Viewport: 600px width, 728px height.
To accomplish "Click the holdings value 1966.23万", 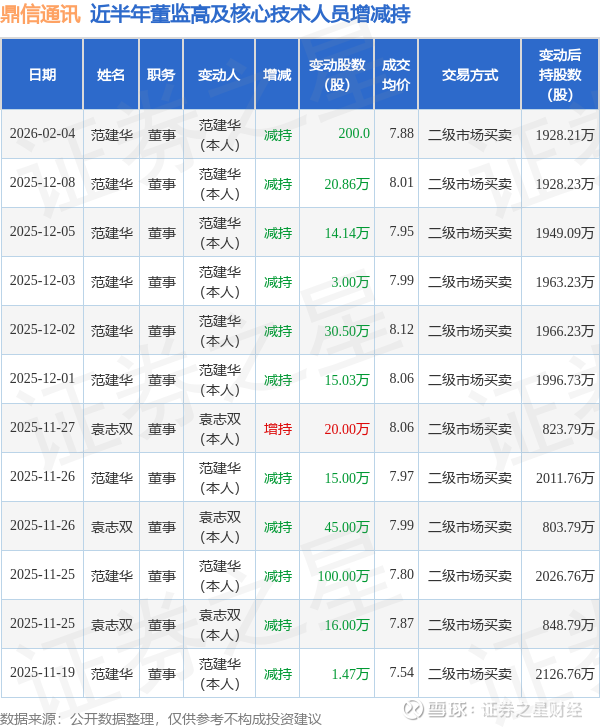I will 565,331.
